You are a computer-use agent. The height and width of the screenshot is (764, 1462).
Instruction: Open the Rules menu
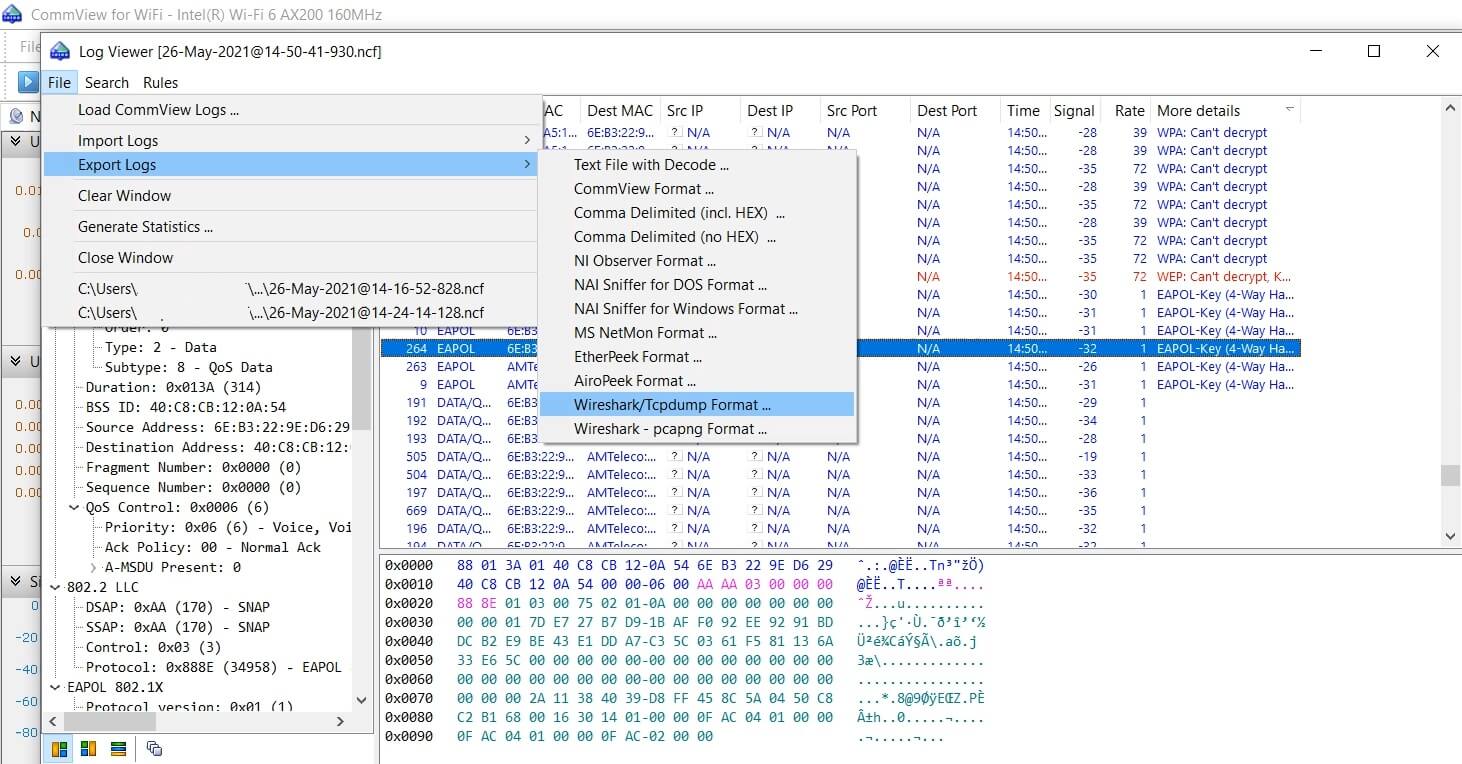[x=160, y=83]
